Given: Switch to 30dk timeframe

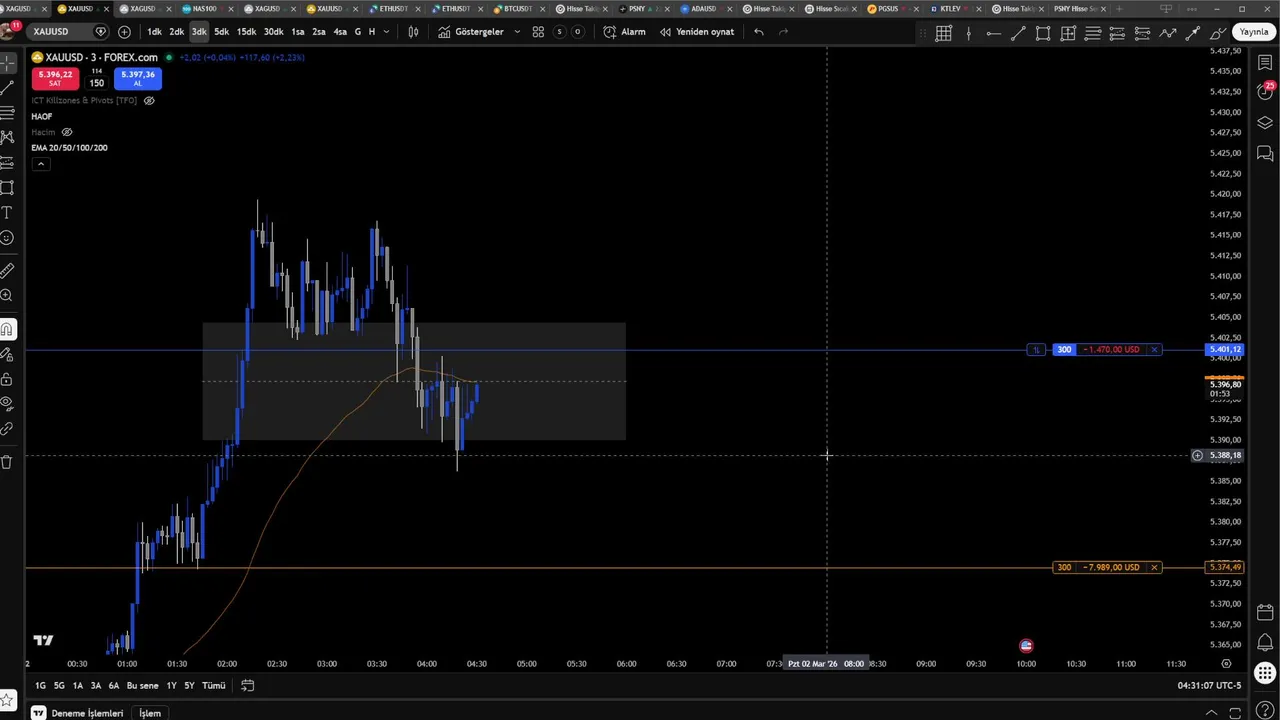Looking at the screenshot, I should 273,32.
